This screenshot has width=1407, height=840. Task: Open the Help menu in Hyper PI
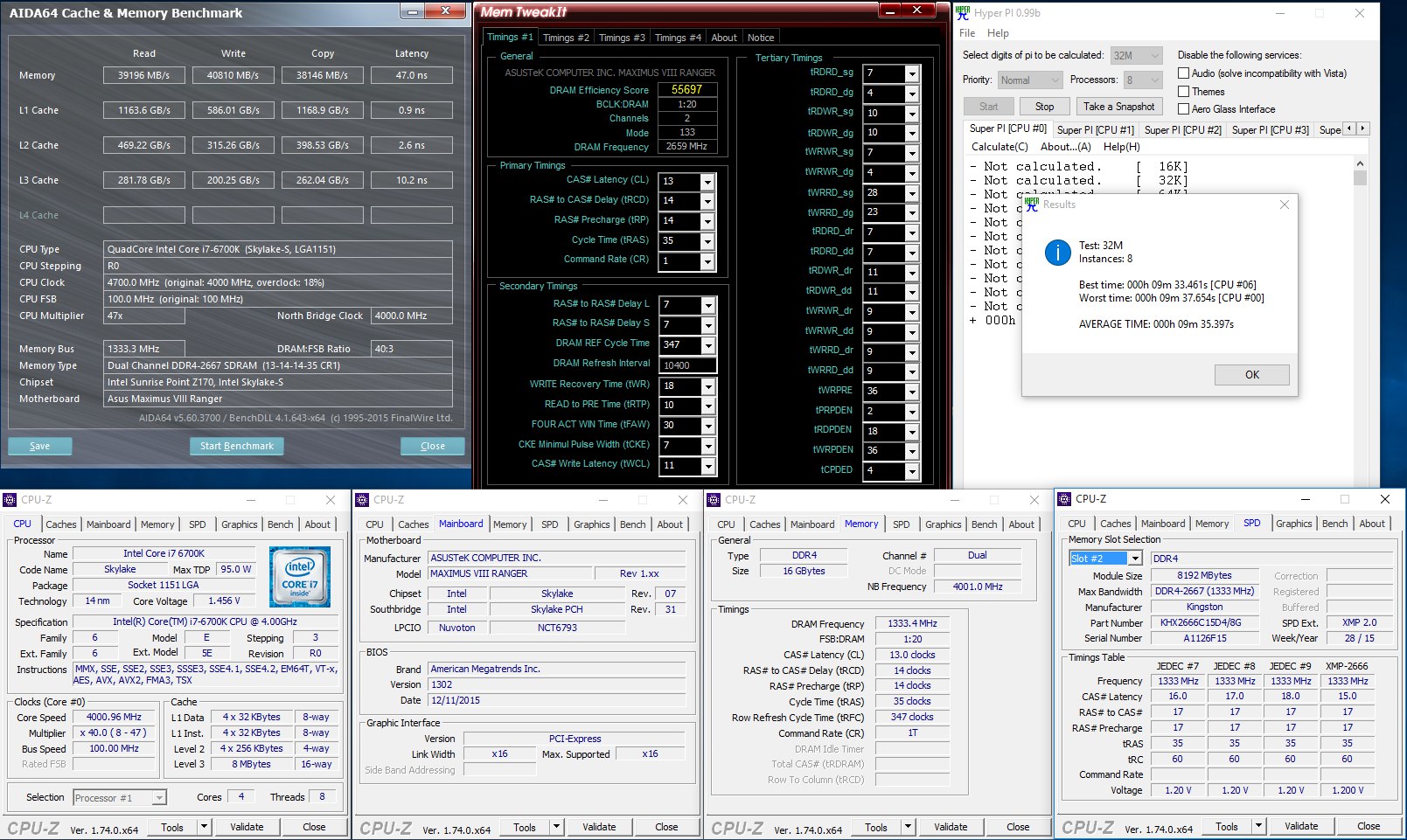[x=998, y=33]
